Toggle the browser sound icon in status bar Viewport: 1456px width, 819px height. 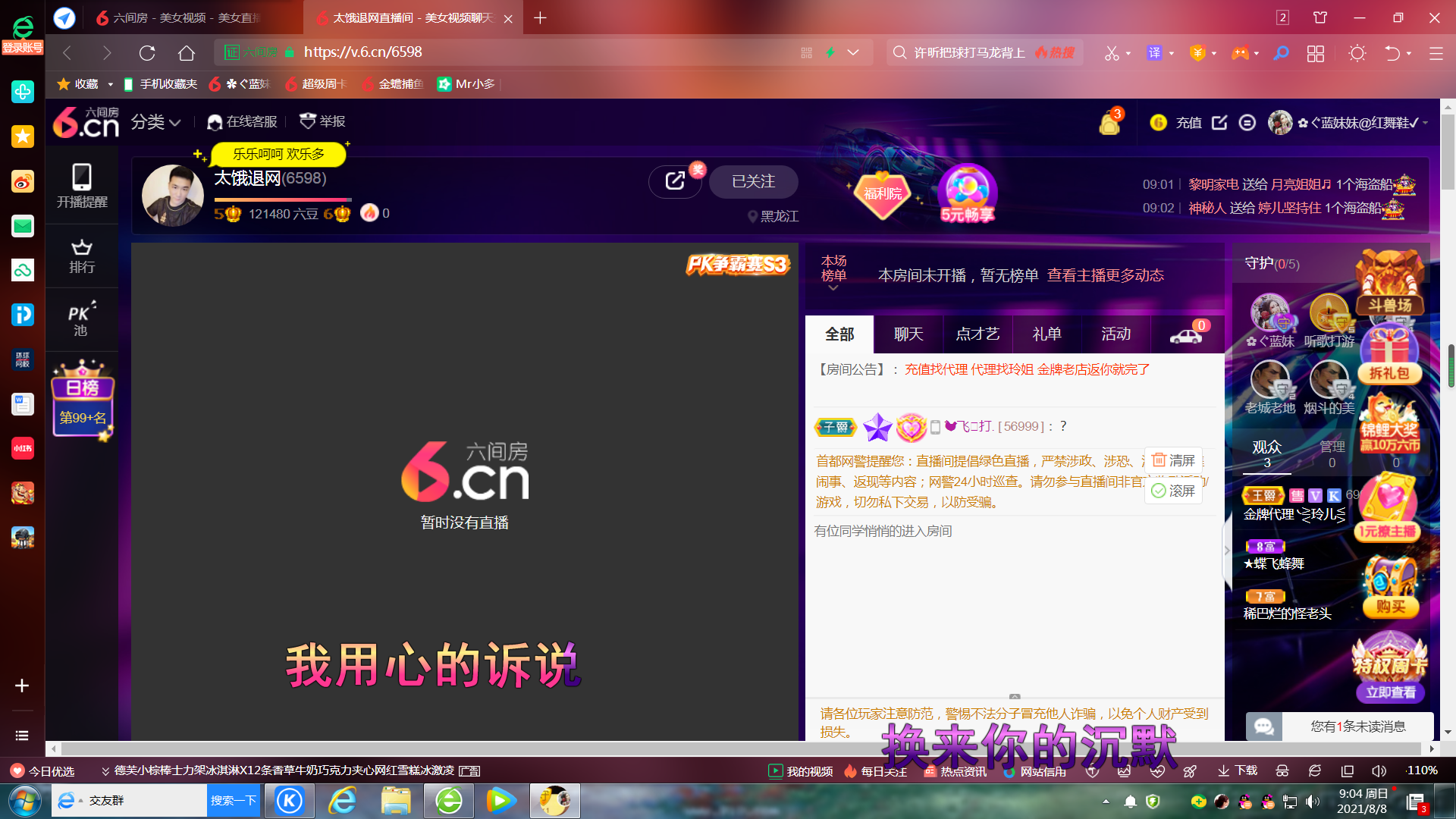[x=1379, y=770]
